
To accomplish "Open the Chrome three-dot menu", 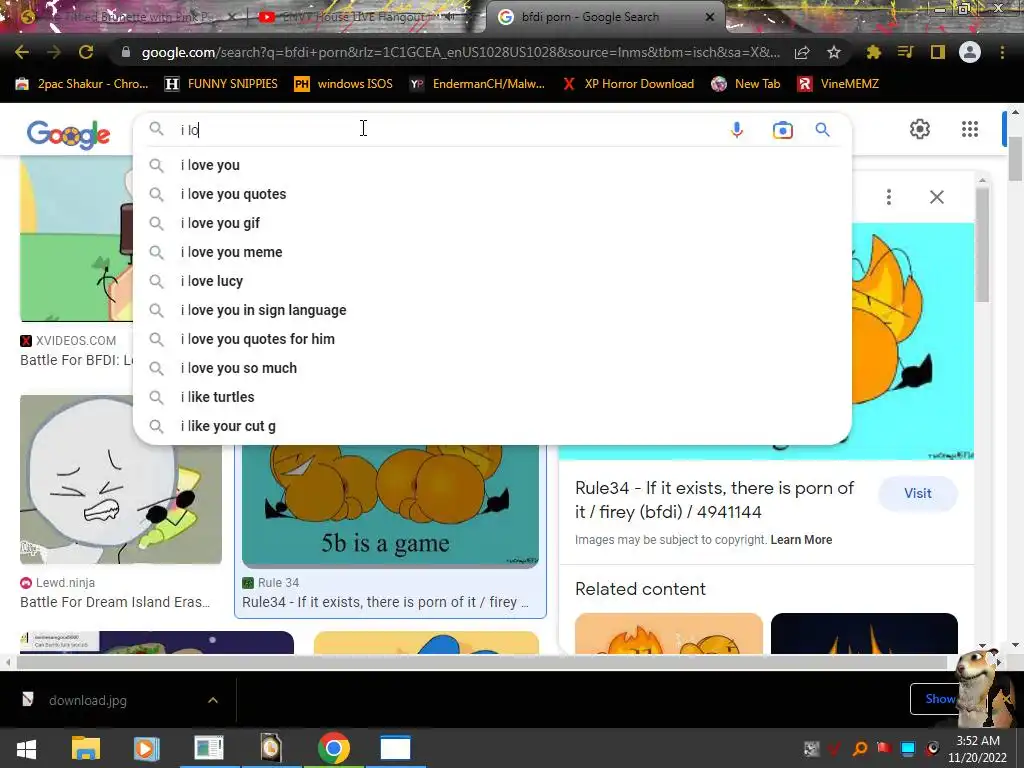I will tap(1002, 52).
